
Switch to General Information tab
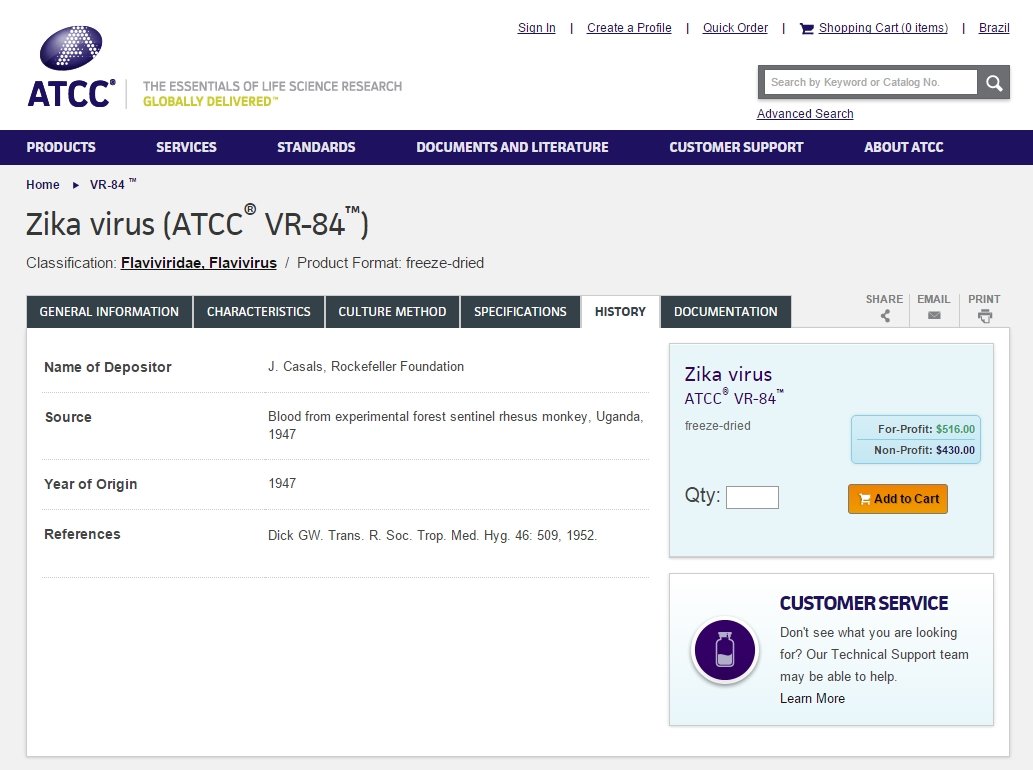[109, 312]
